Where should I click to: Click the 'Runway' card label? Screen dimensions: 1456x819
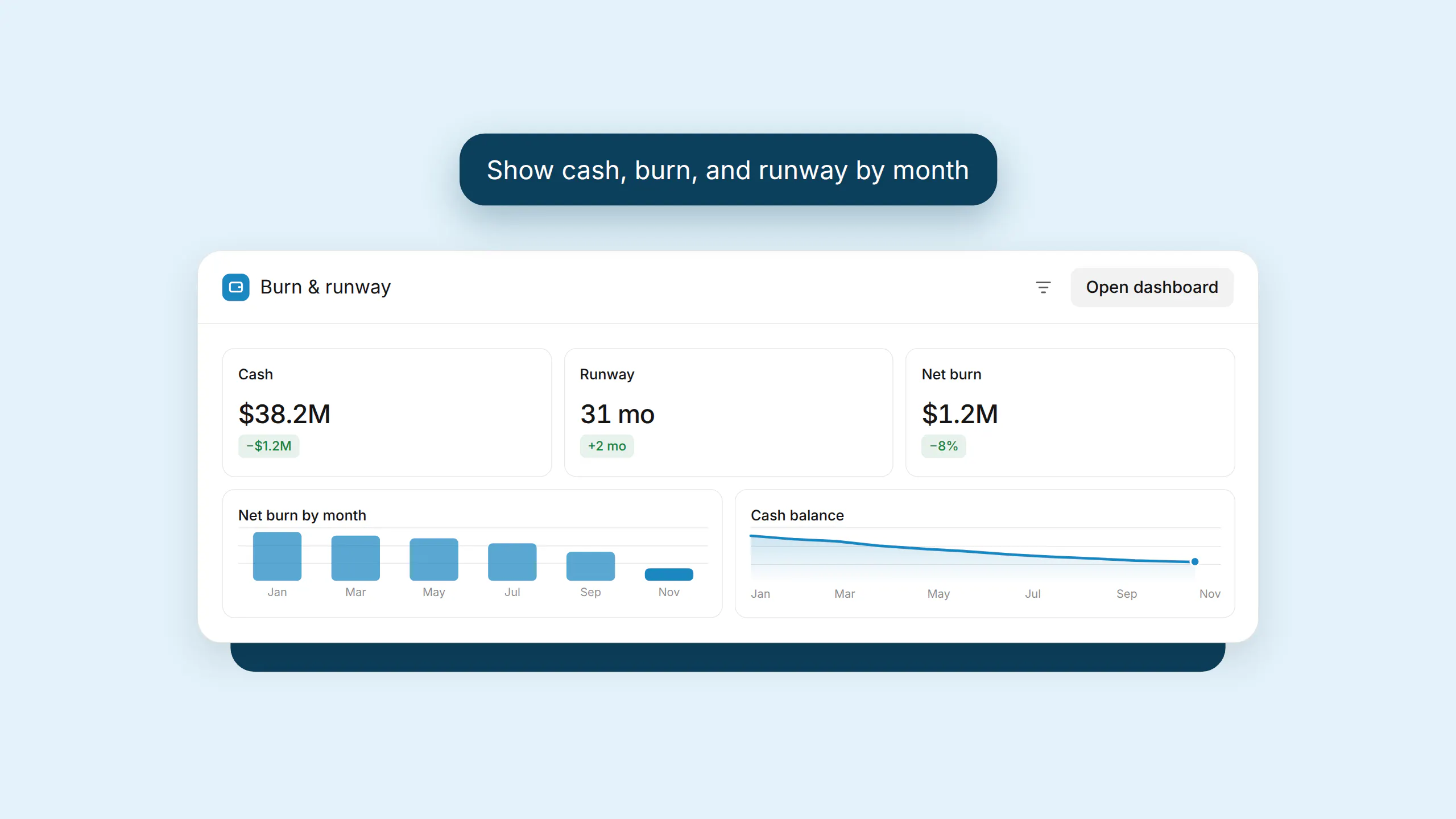(607, 374)
